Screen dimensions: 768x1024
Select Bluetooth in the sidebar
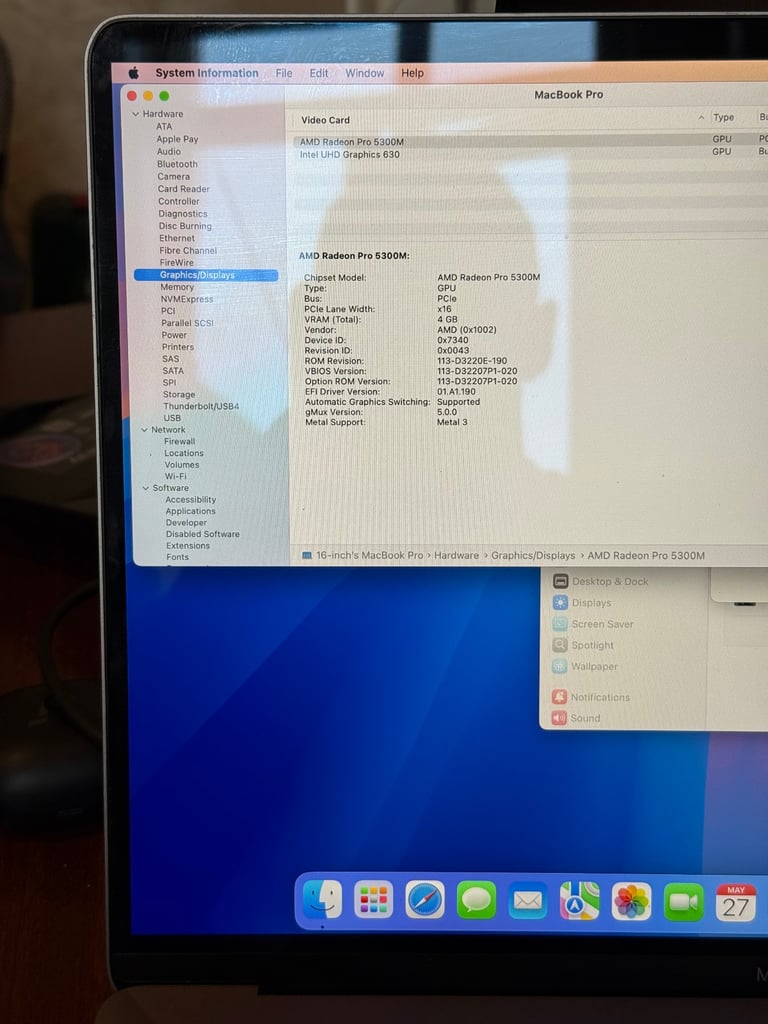coord(177,164)
